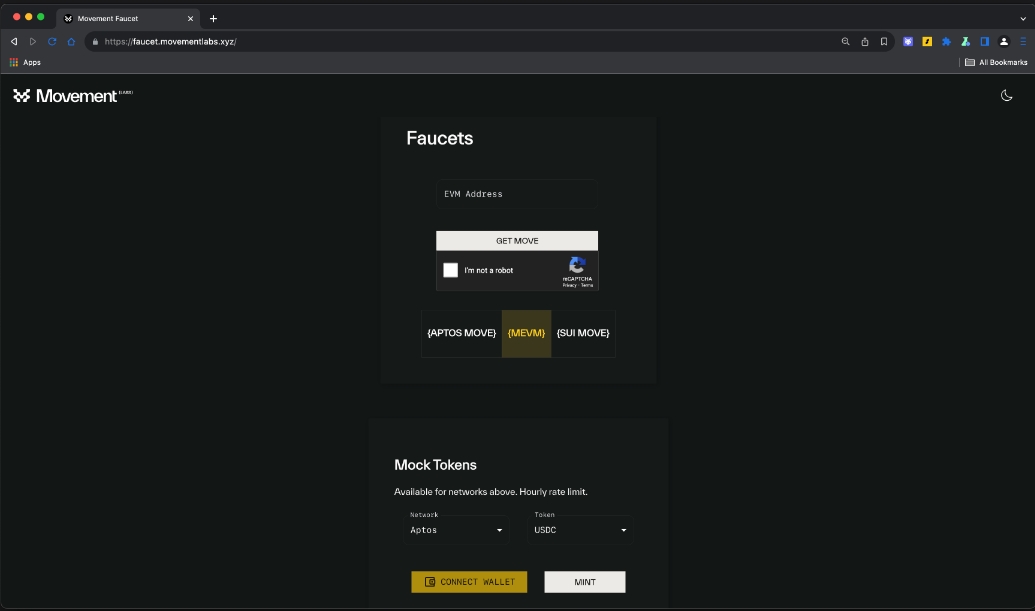Click the green flask labs icon

pos(966,42)
